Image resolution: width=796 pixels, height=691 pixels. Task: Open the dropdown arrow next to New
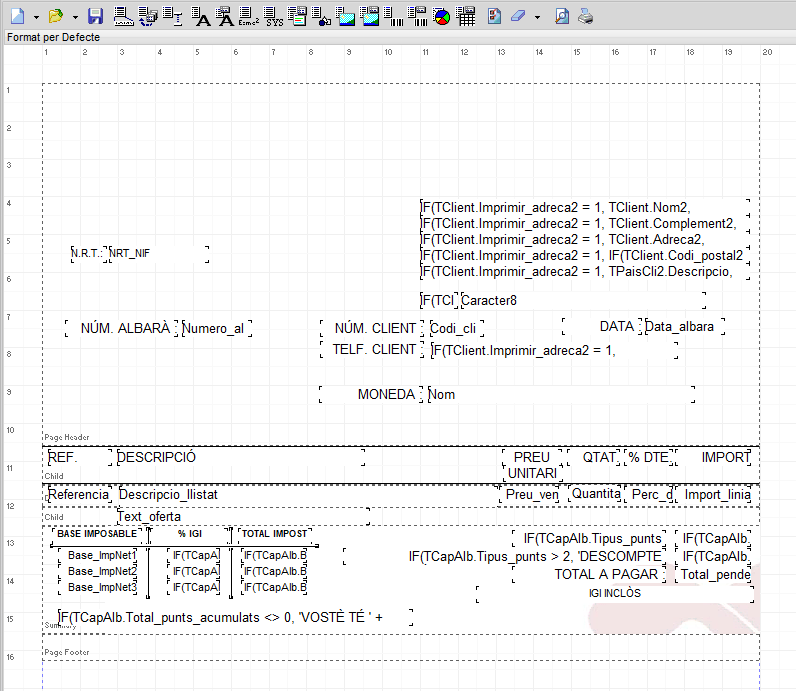pyautogui.click(x=36, y=17)
